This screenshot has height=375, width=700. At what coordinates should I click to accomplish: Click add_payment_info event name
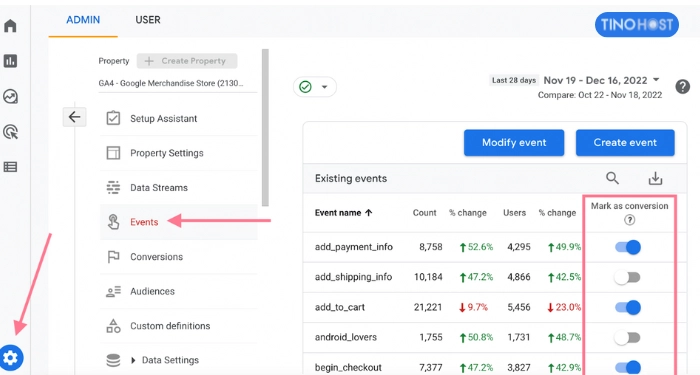(354, 247)
